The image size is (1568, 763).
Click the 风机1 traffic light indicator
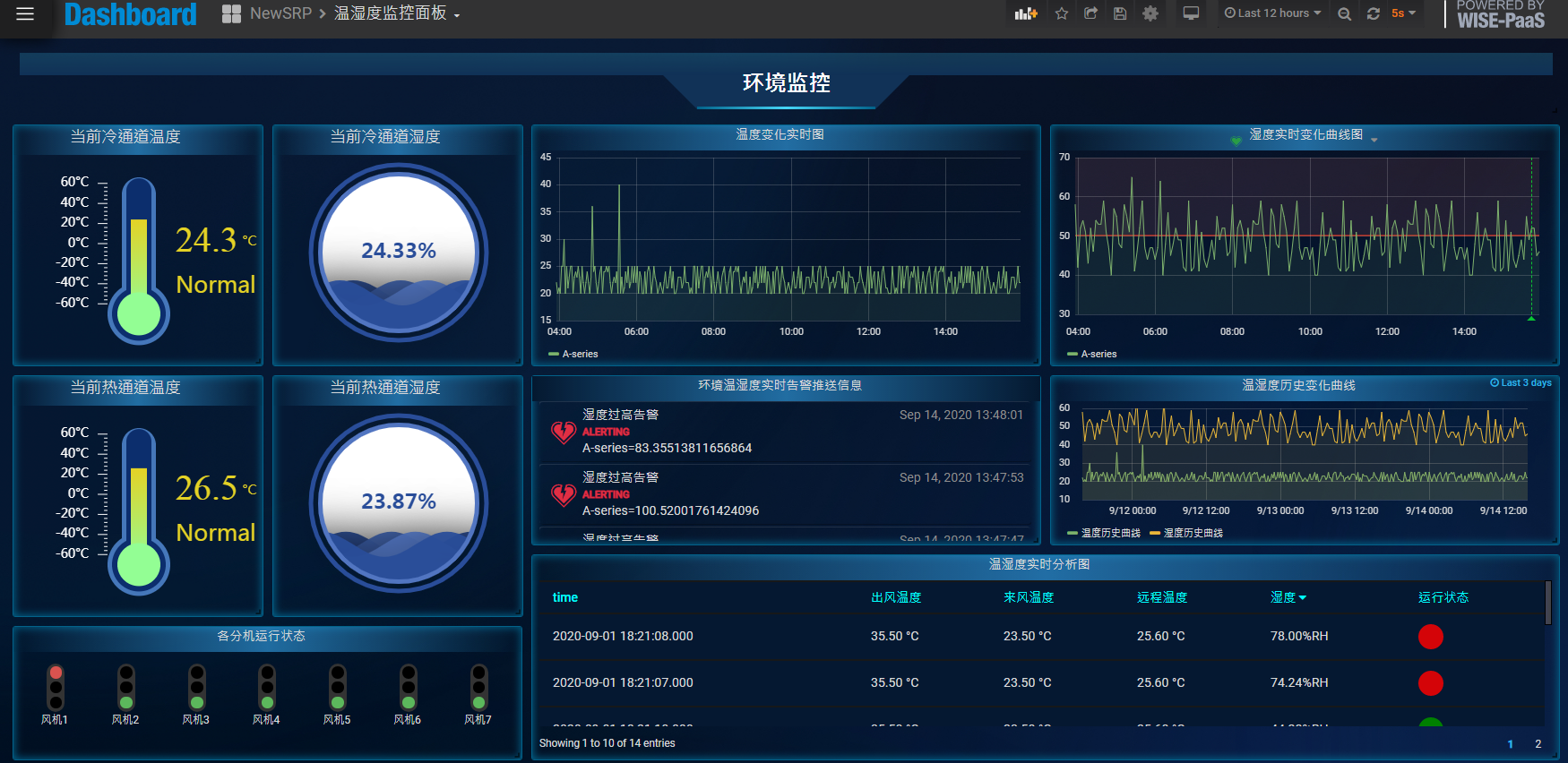pos(56,688)
